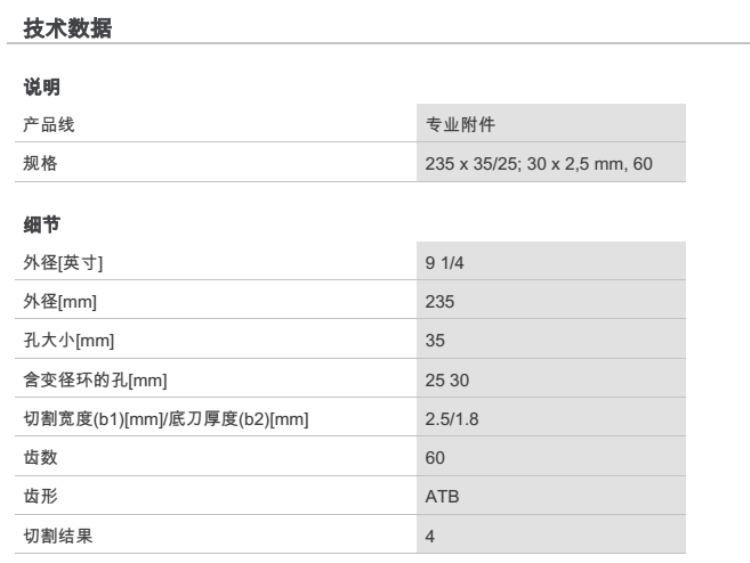Click the 孔大小[mm] row label
This screenshot has width=750, height=563.
tap(69, 341)
